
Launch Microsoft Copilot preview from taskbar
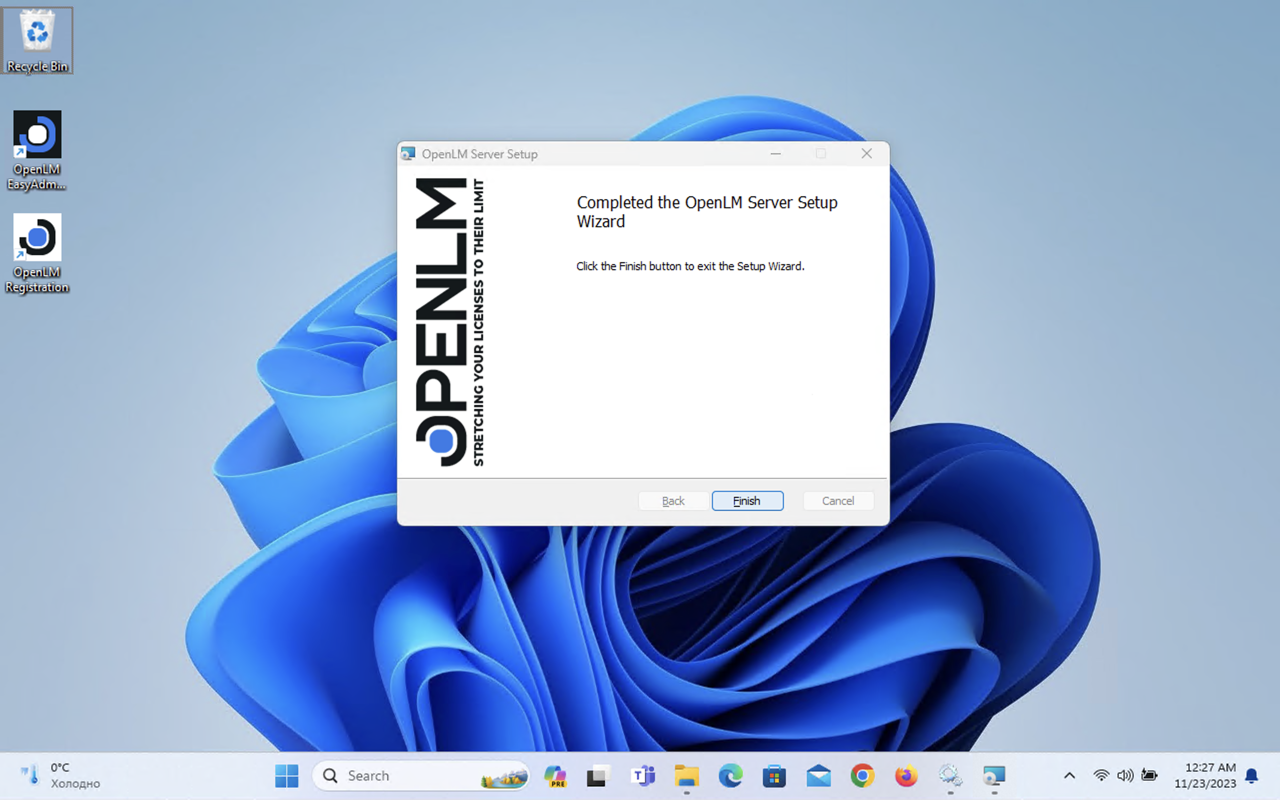coord(555,776)
